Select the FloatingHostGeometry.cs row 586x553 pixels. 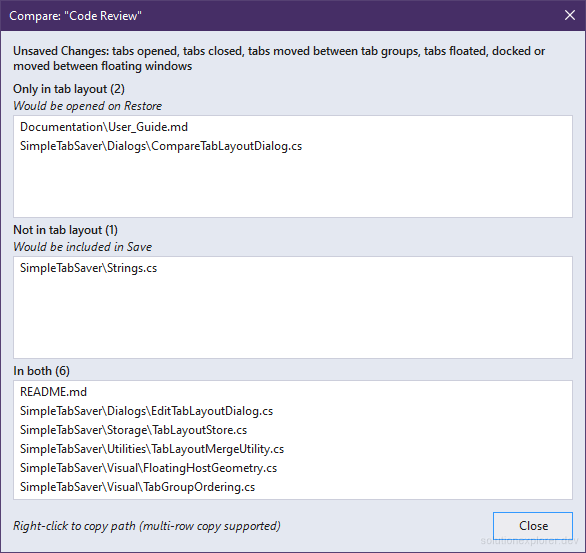293,468
